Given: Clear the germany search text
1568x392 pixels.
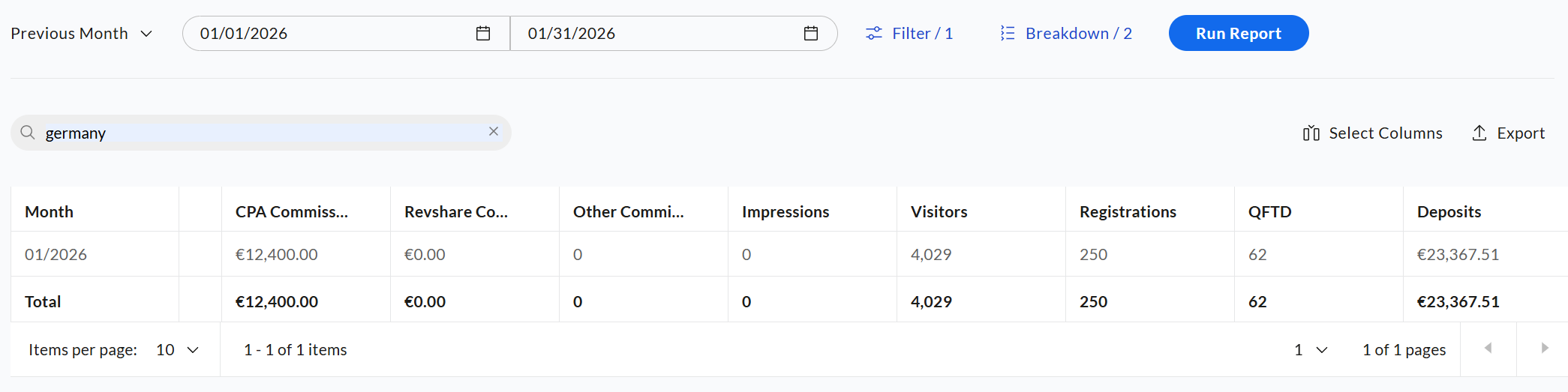Looking at the screenshot, I should coord(494,132).
